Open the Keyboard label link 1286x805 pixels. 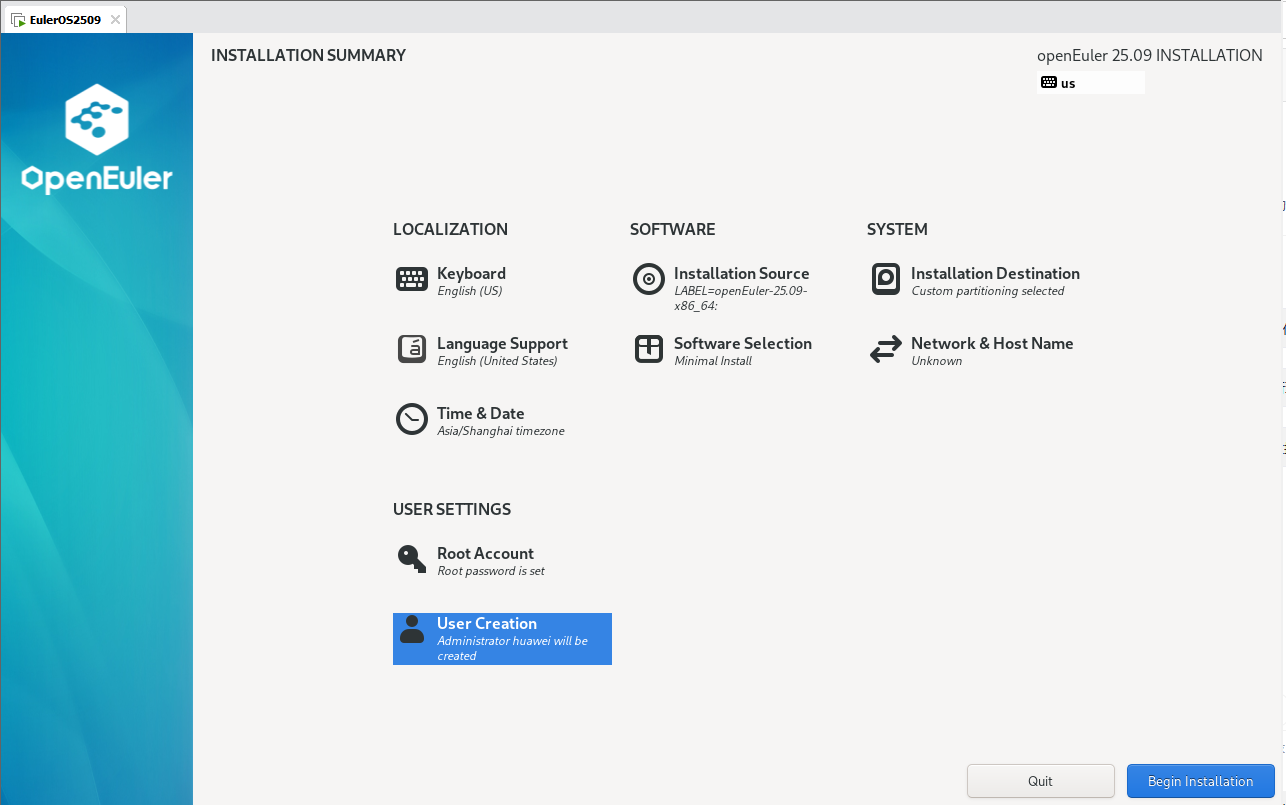pyautogui.click(x=471, y=273)
